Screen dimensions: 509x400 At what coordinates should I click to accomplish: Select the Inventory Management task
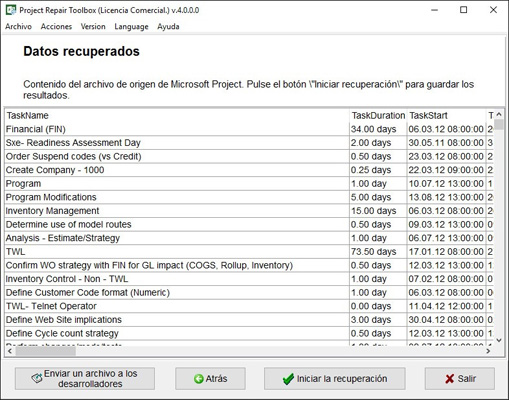click(177, 211)
